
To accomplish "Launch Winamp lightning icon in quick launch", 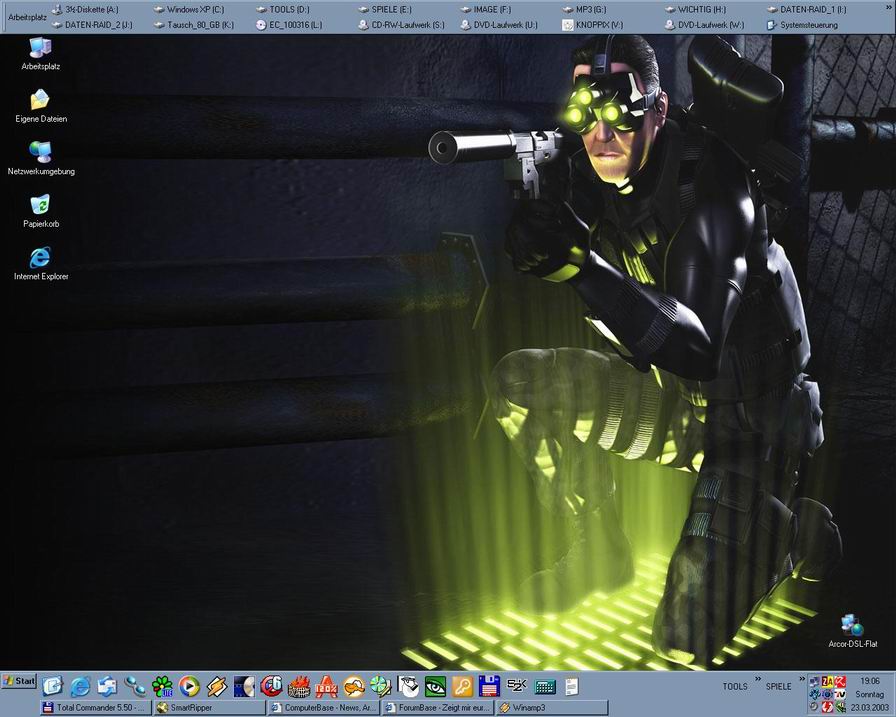I will 217,686.
